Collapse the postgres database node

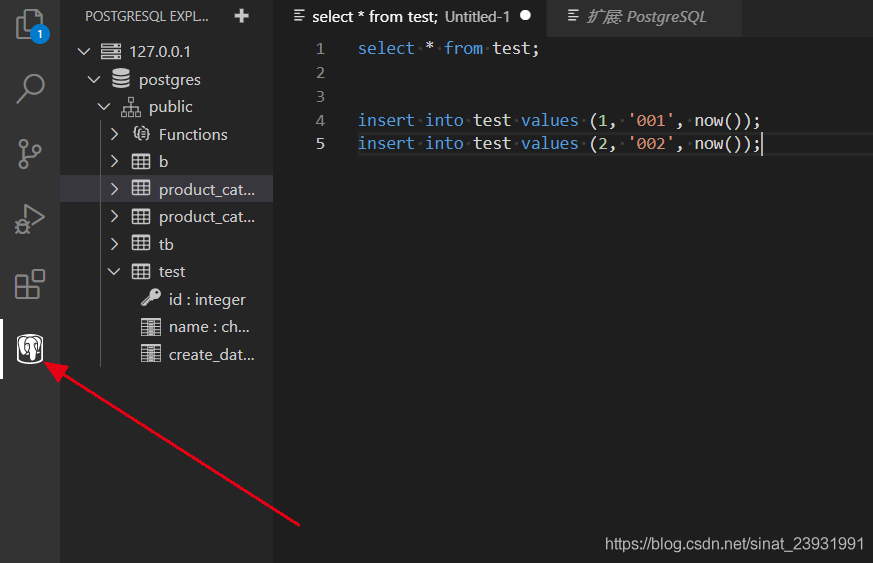[93, 79]
